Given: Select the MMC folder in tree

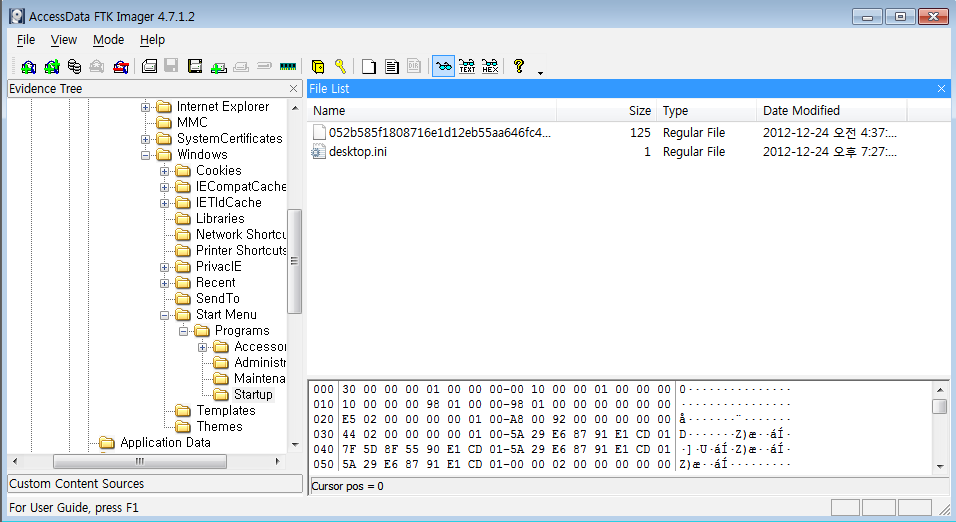Looking at the screenshot, I should 192,123.
